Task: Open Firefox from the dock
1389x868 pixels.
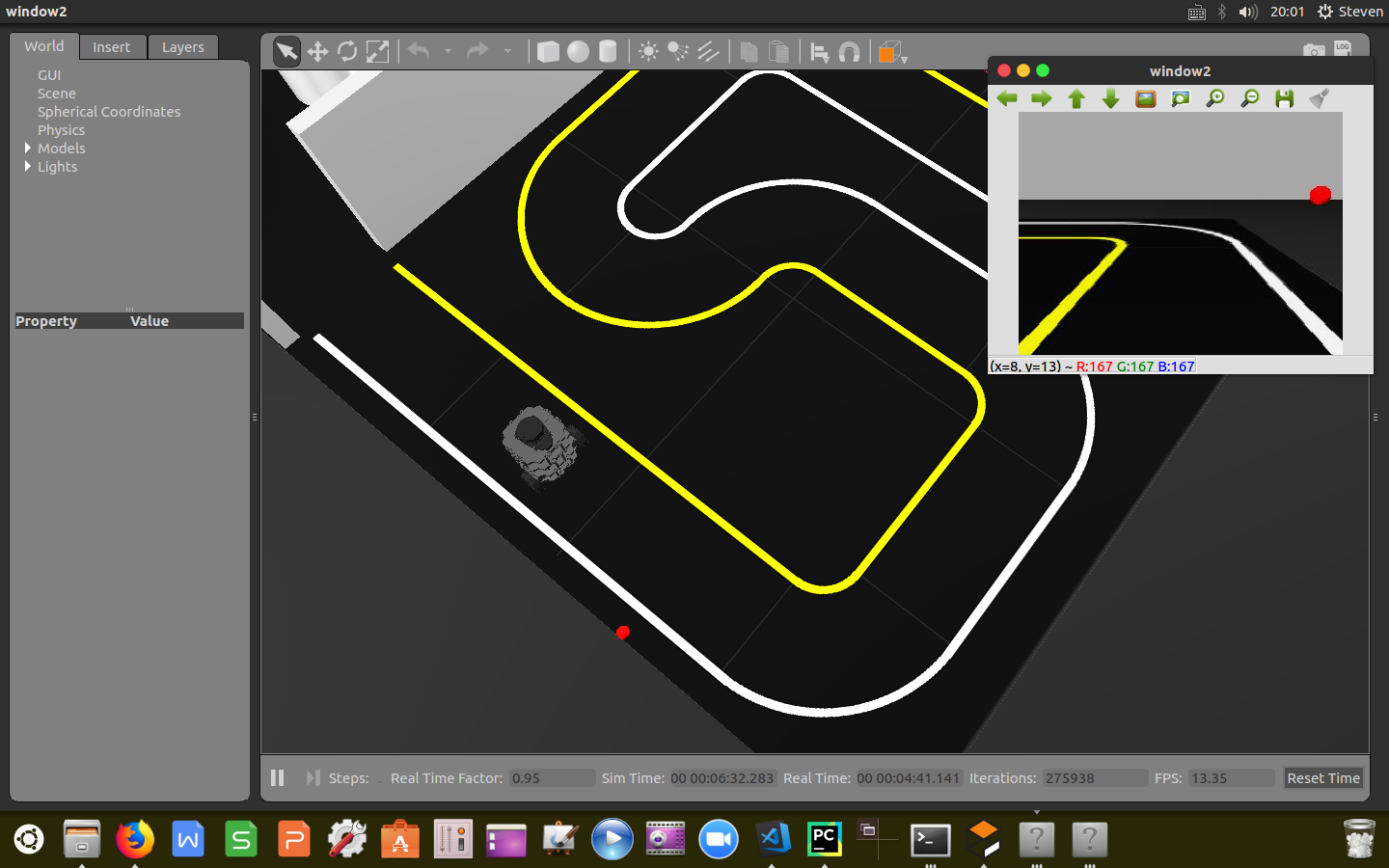Action: click(x=135, y=839)
